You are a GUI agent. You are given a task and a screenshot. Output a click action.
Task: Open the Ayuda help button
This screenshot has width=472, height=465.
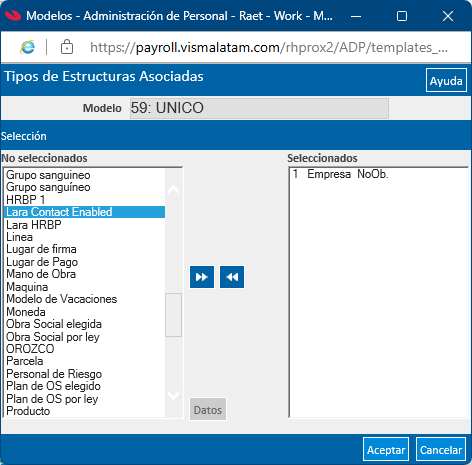coord(446,80)
